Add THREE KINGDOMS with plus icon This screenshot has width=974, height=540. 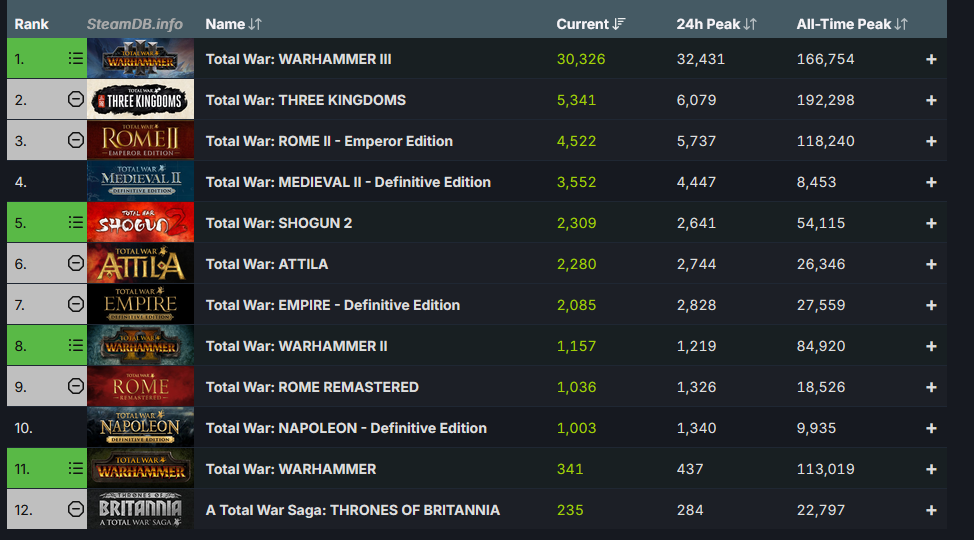(x=931, y=100)
